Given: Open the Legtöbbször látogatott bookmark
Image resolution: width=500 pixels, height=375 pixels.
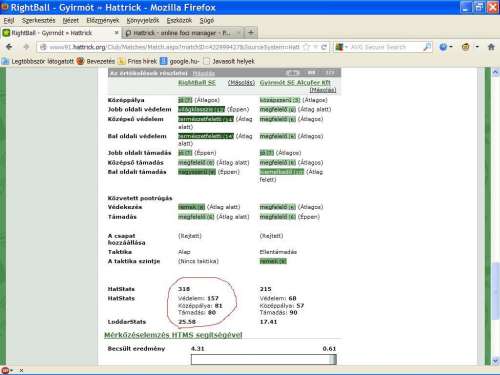Looking at the screenshot, I should [x=38, y=61].
